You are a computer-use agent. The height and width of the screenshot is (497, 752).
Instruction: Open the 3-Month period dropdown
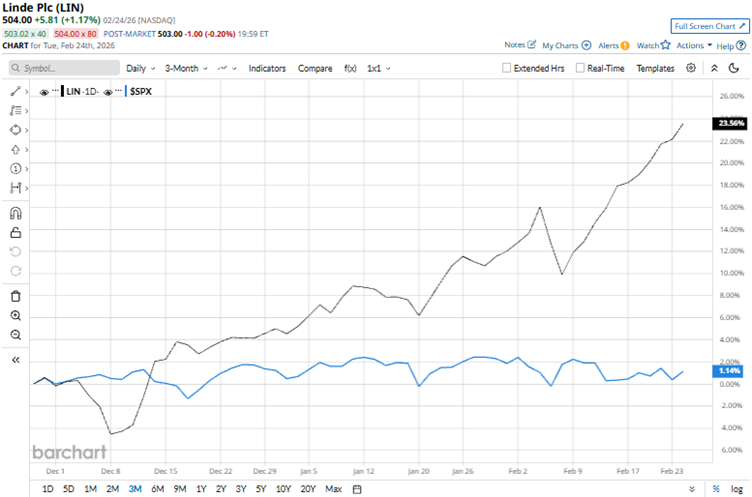[186, 68]
